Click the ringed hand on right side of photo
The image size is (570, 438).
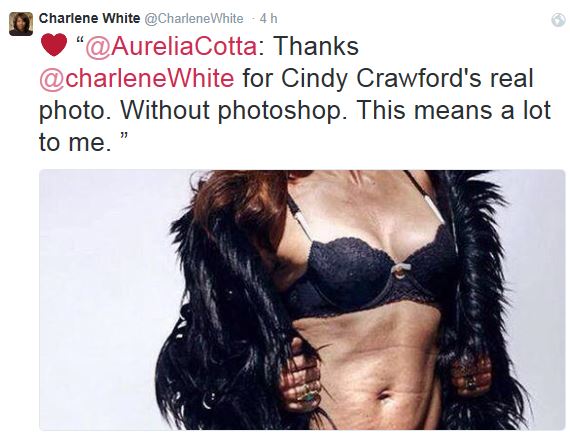(x=471, y=376)
